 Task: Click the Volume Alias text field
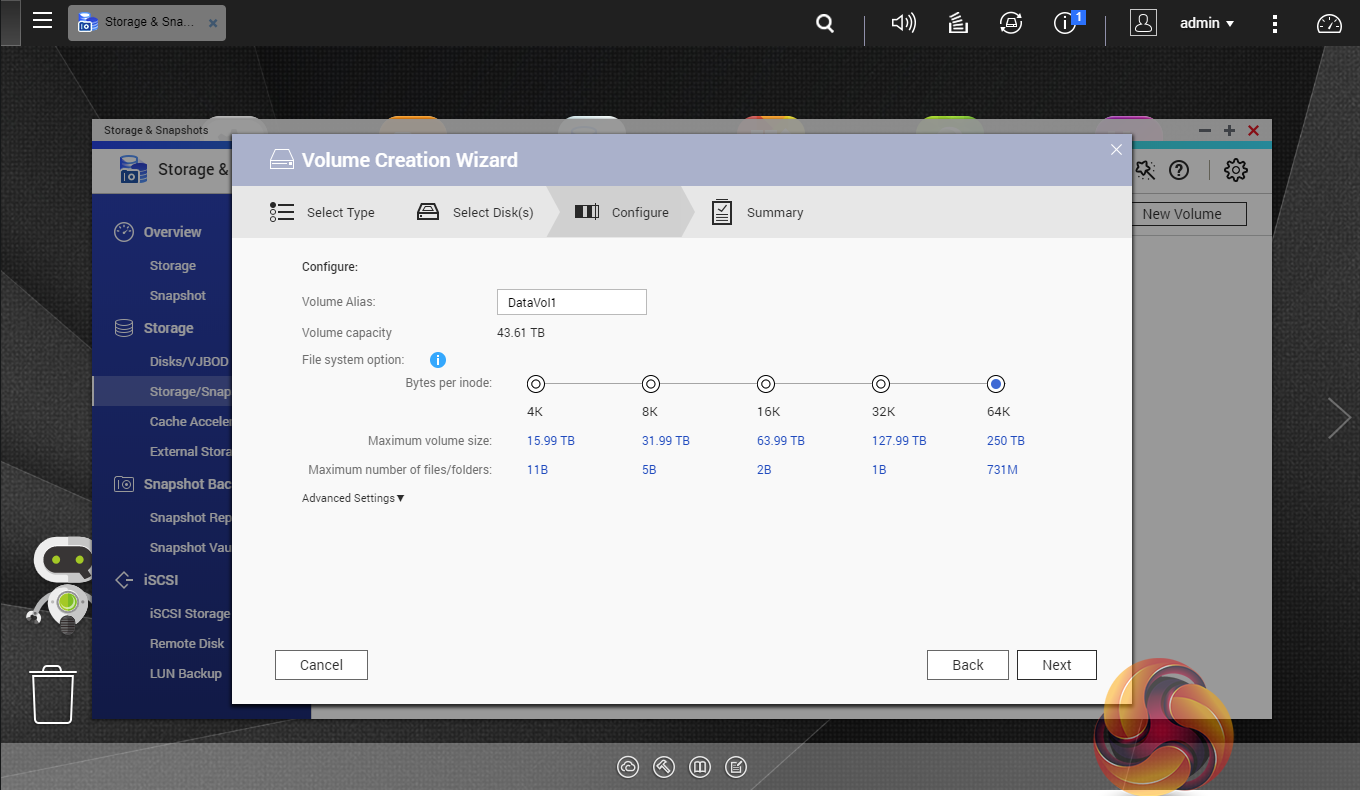[x=571, y=302]
